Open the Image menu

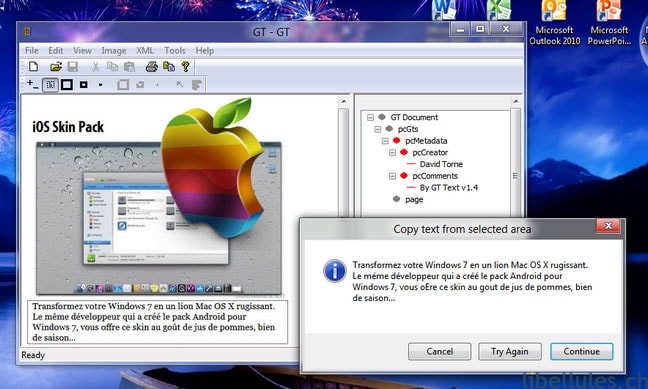(114, 50)
